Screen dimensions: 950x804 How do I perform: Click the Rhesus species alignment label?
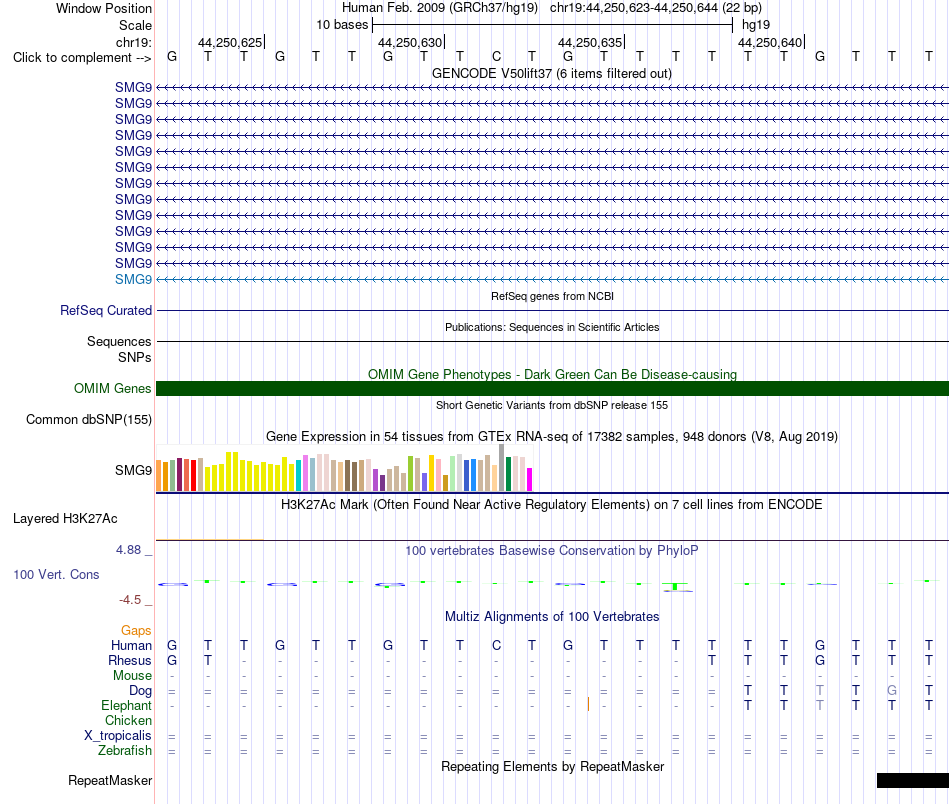[130, 660]
